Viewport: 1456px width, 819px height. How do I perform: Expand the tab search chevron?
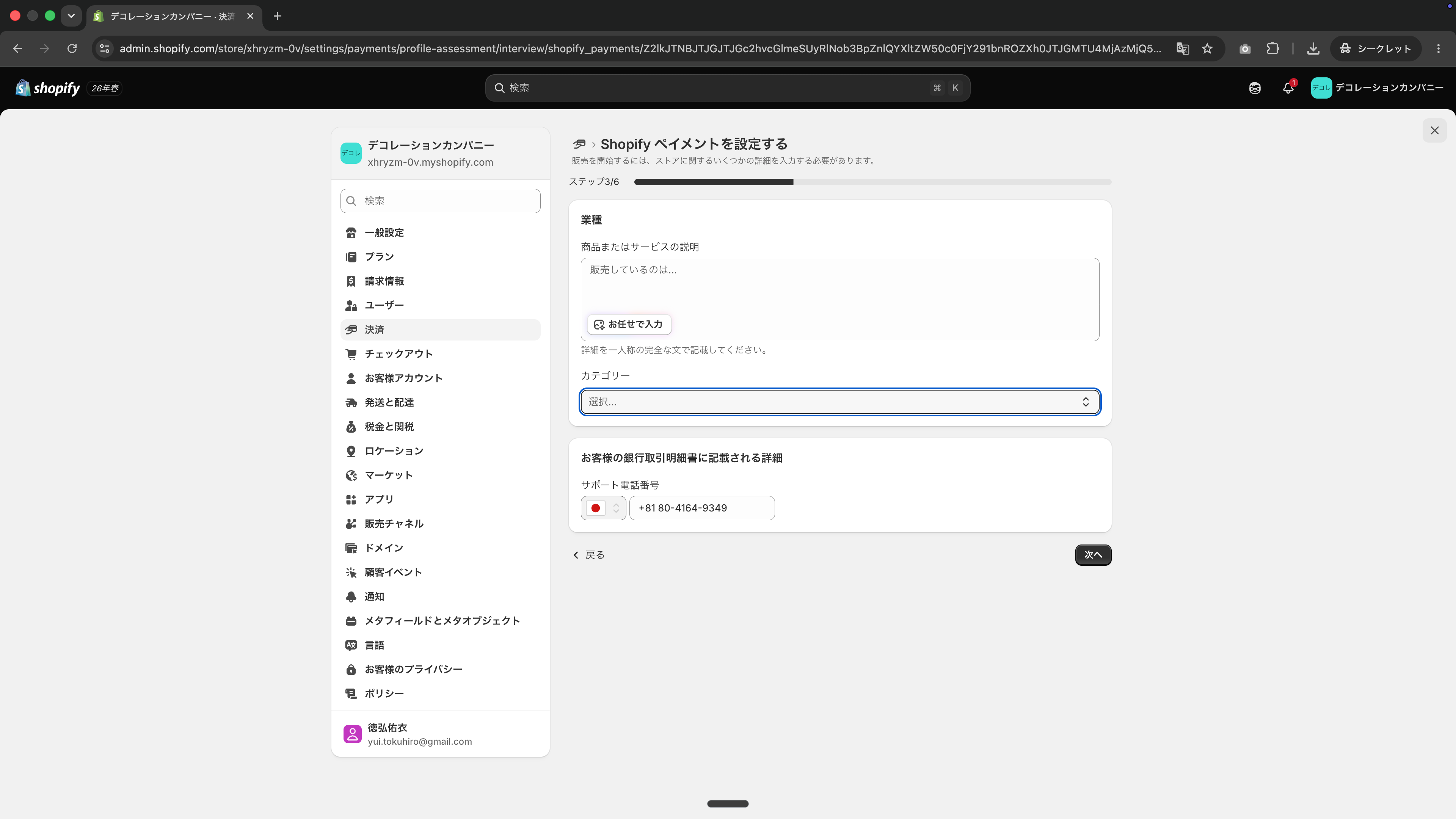point(71,16)
